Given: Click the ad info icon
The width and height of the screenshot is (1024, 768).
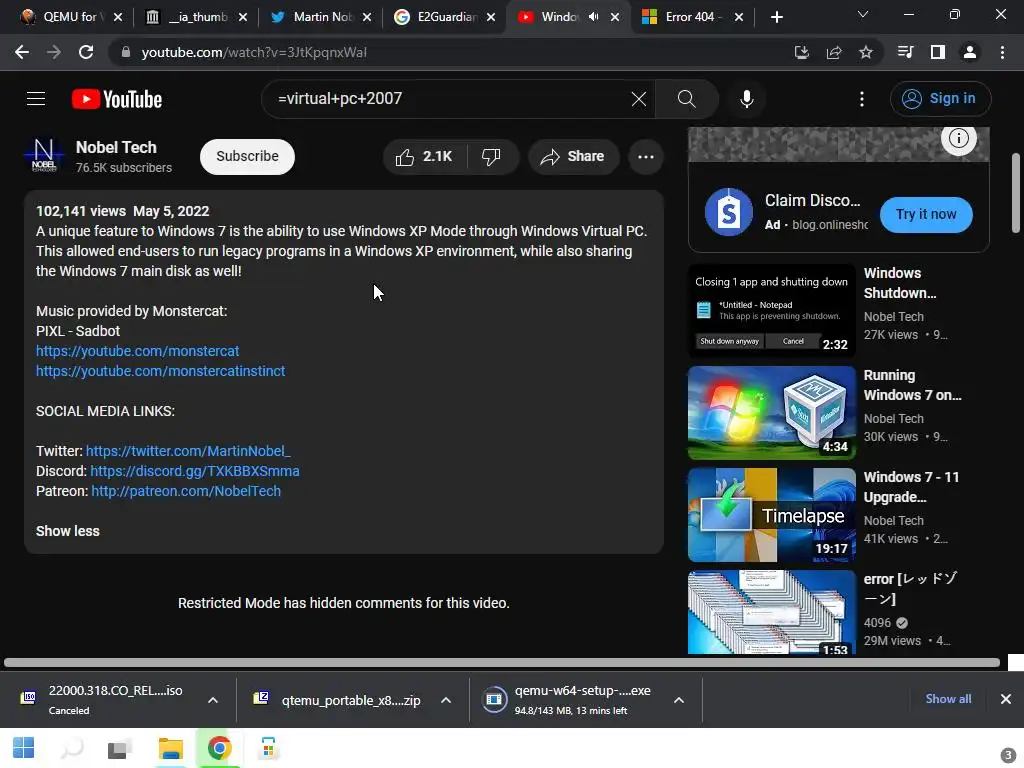Looking at the screenshot, I should pos(958,138).
